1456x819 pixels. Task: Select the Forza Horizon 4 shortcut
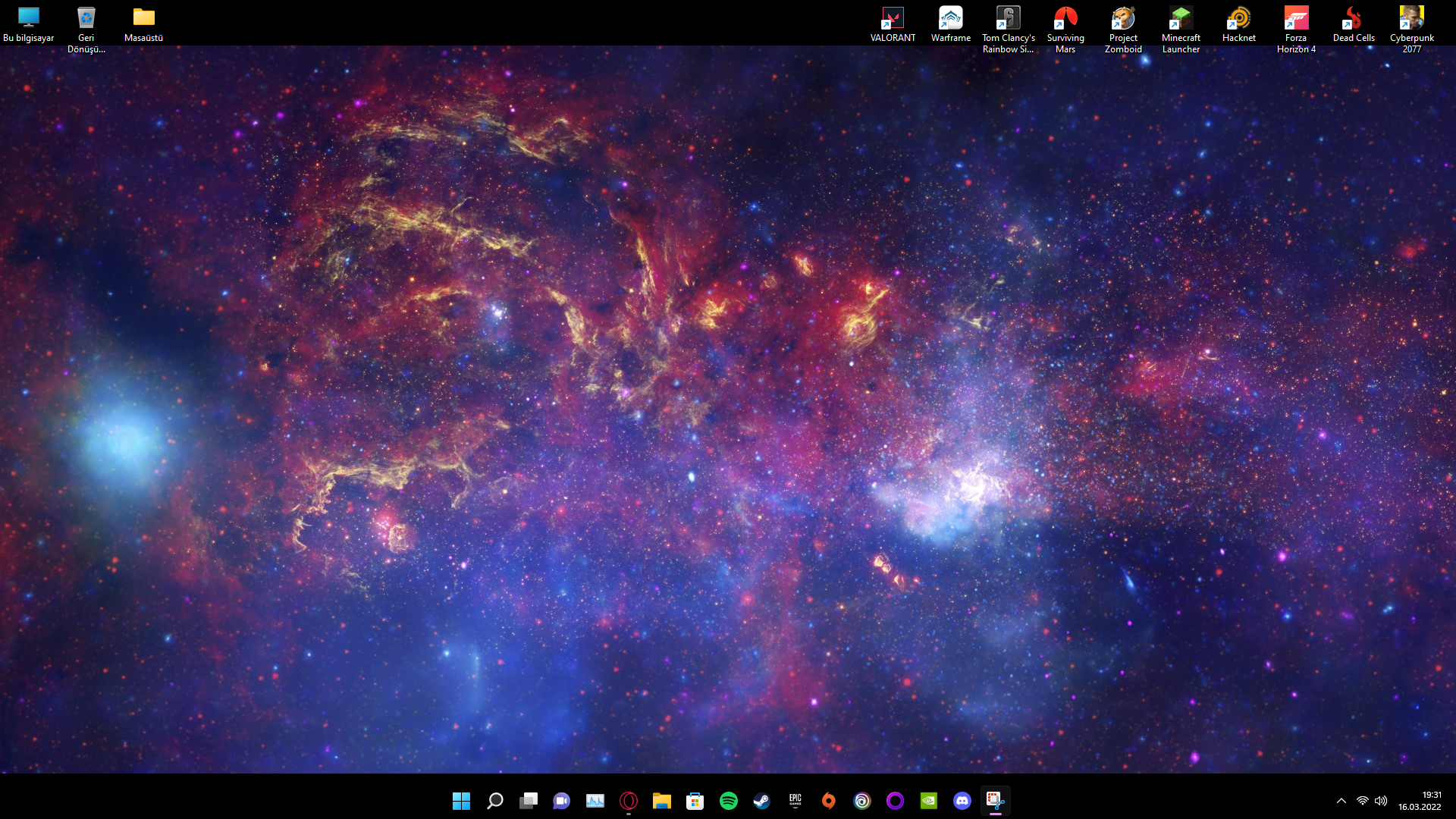(1296, 30)
